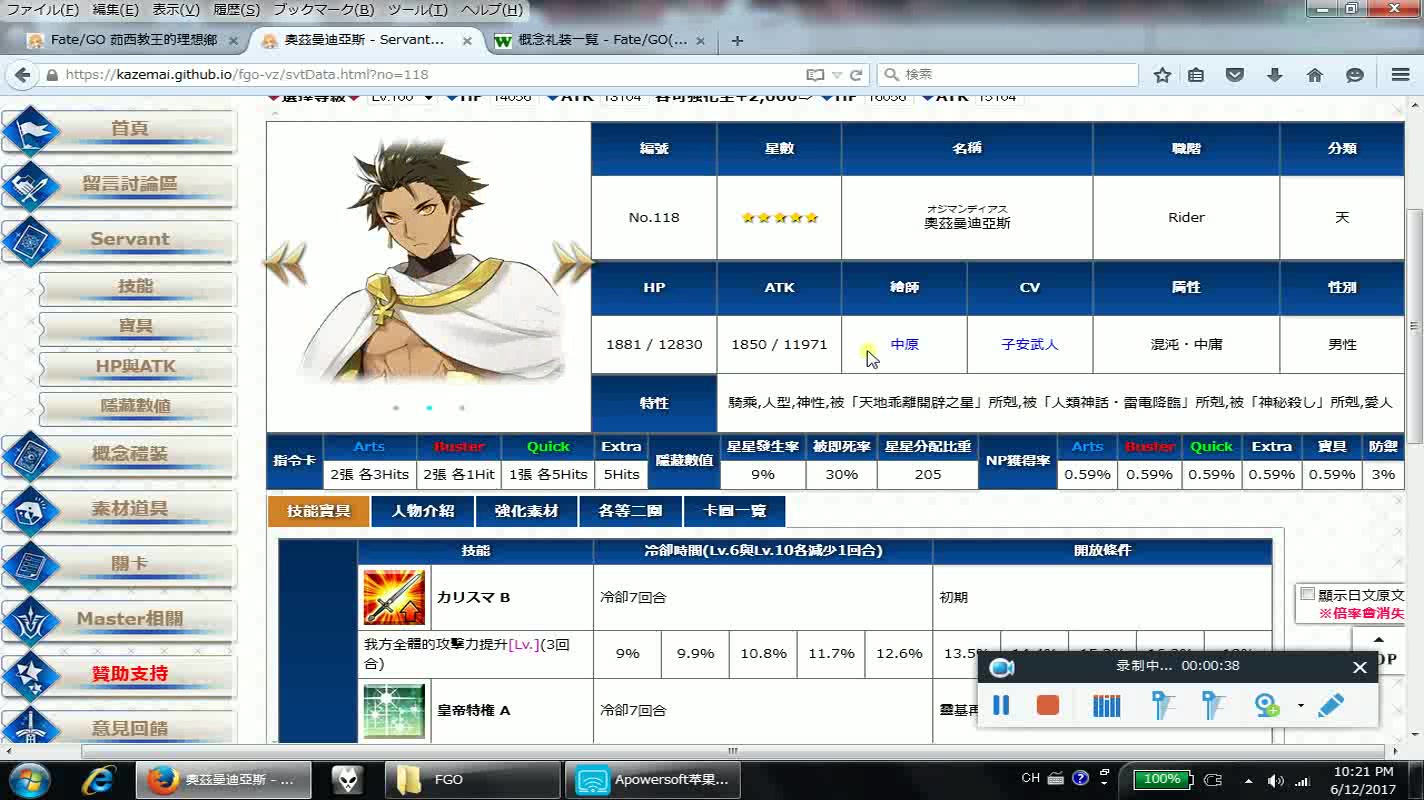The height and width of the screenshot is (800, 1424).
Task: Open the 留言討論區 discussion sidebar entry
Action: 119,185
